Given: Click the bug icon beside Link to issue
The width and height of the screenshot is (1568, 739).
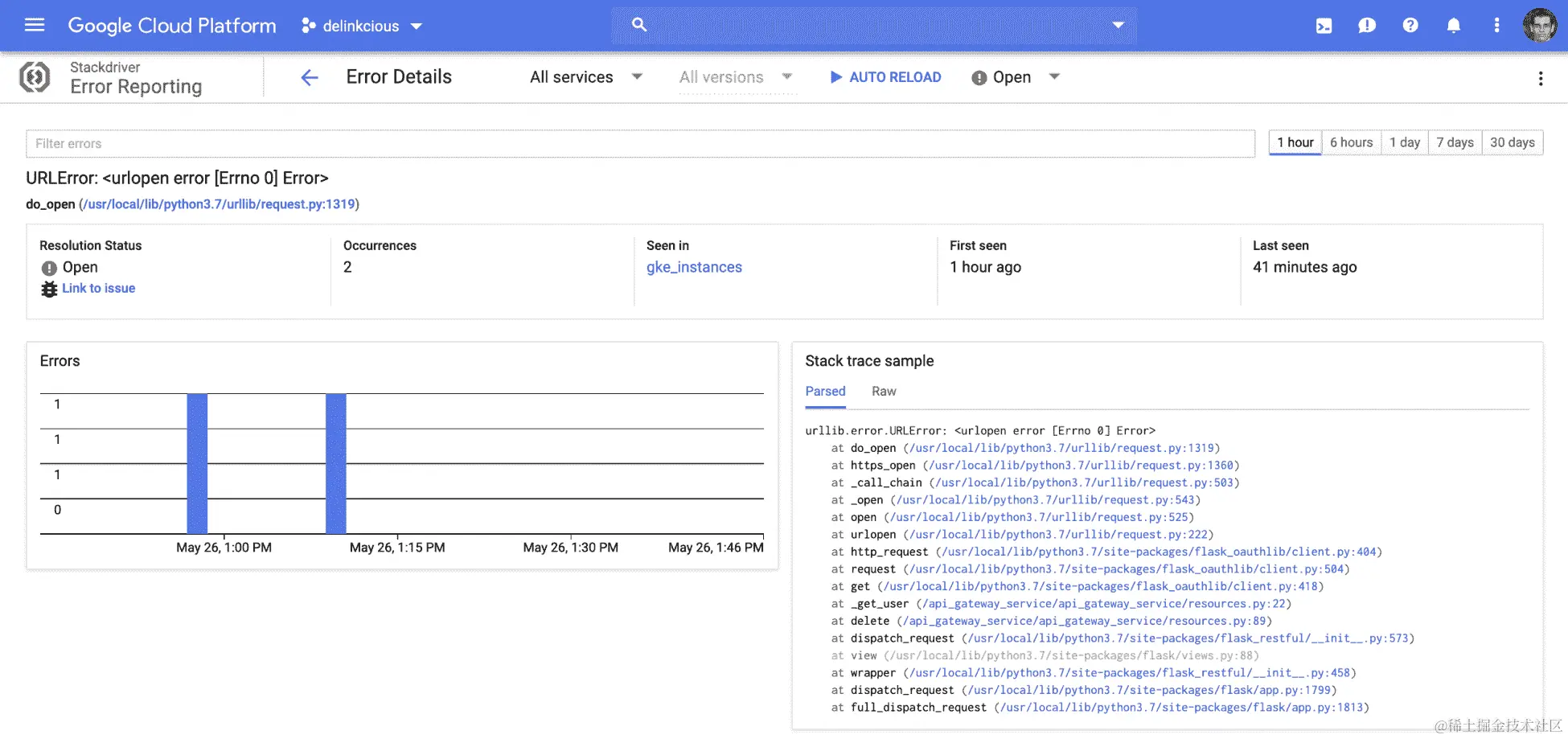Looking at the screenshot, I should pyautogui.click(x=49, y=289).
